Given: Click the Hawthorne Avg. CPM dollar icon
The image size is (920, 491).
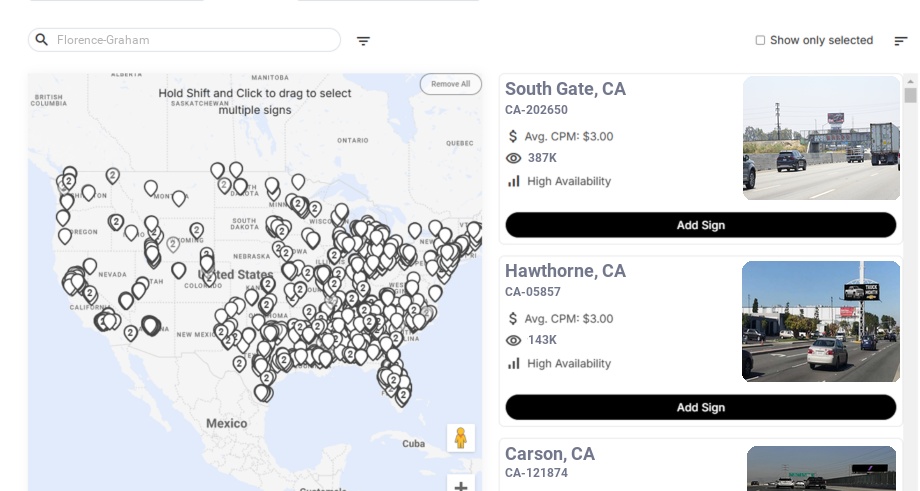Looking at the screenshot, I should [514, 318].
